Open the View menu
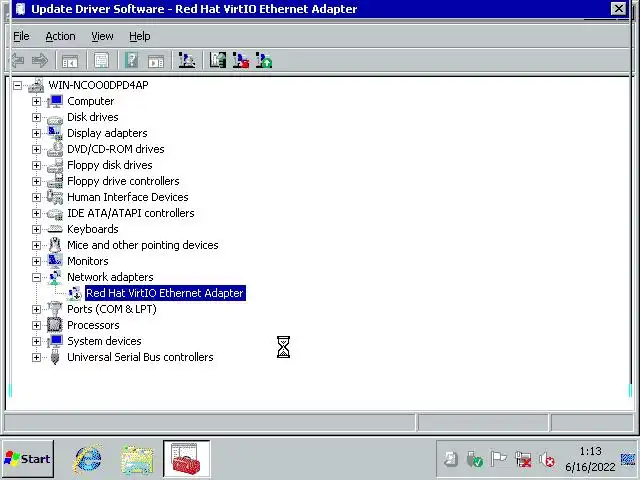 (102, 36)
